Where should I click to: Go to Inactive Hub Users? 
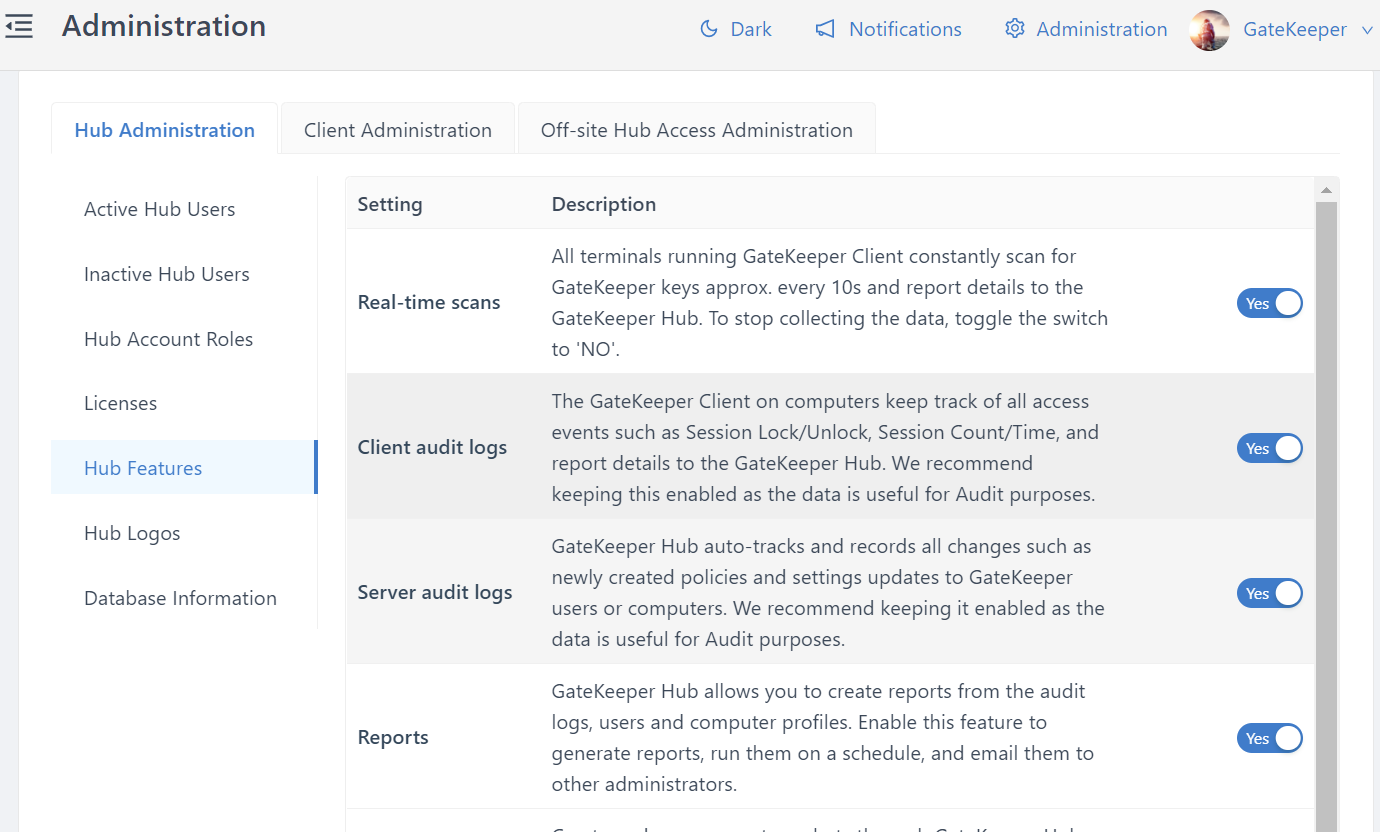pos(167,274)
